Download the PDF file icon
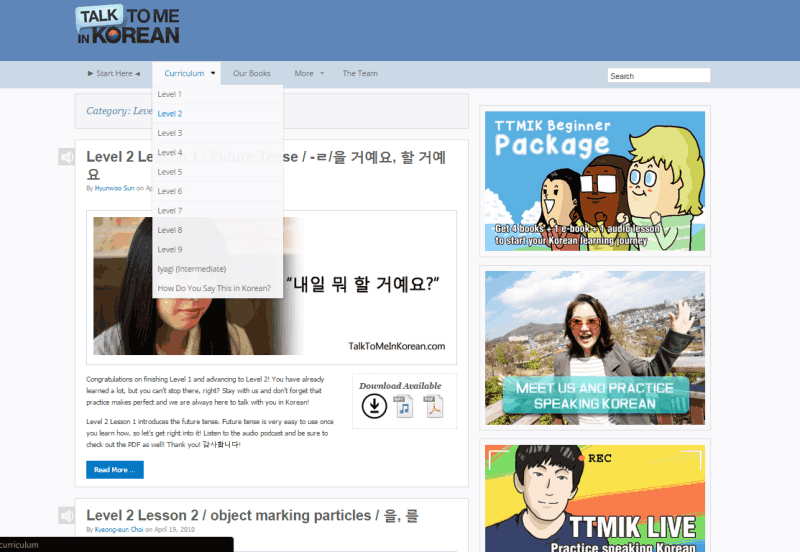Viewport: 800px width, 552px height. [434, 407]
